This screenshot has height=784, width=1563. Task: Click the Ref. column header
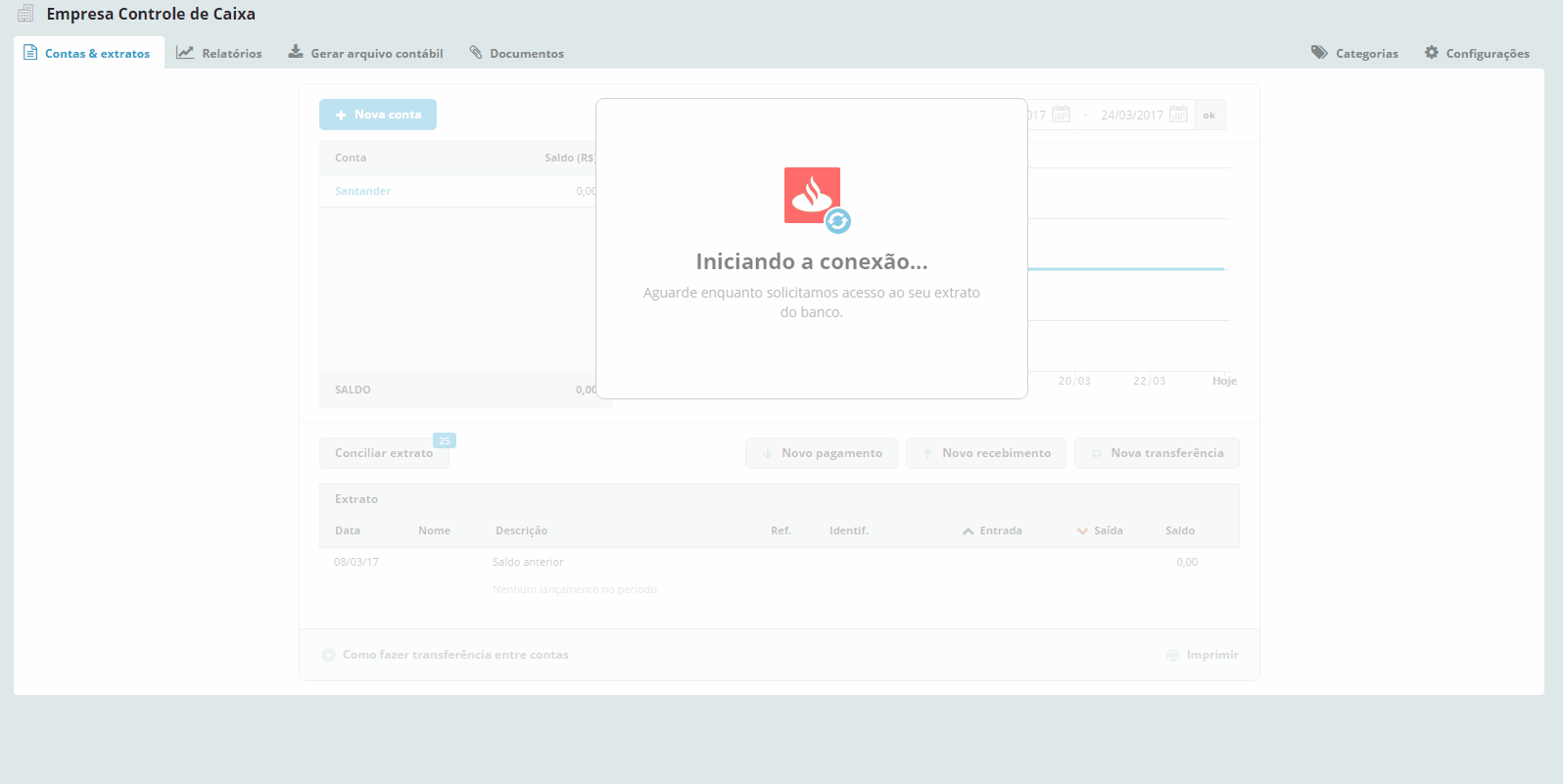coord(781,530)
